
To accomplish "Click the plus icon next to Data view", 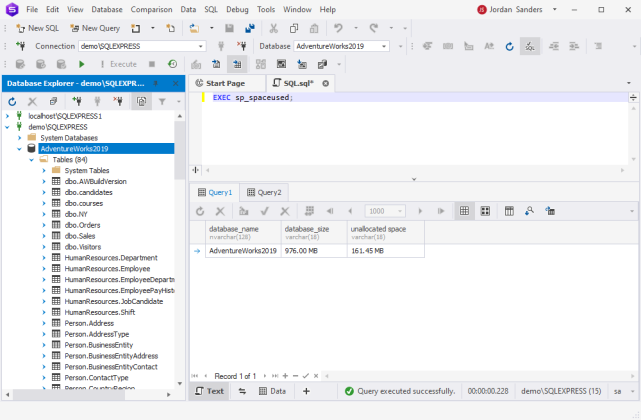I will point(306,391).
